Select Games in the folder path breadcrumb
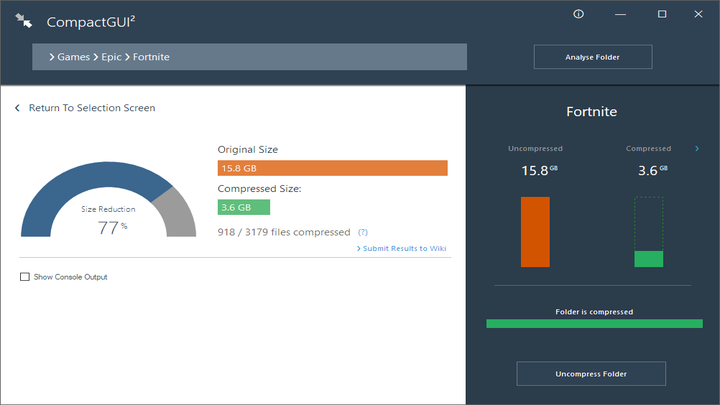The image size is (720, 405). pyautogui.click(x=73, y=57)
